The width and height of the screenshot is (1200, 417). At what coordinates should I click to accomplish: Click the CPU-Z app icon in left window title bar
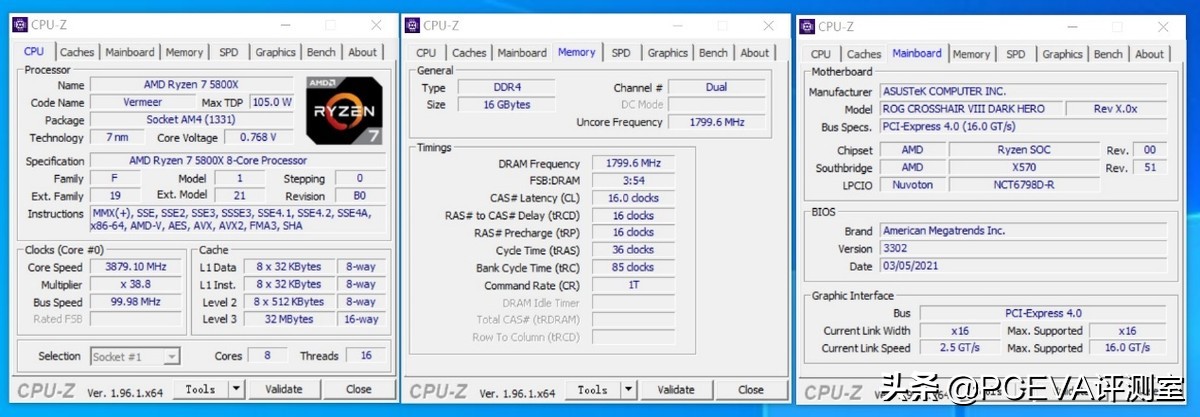(21, 26)
